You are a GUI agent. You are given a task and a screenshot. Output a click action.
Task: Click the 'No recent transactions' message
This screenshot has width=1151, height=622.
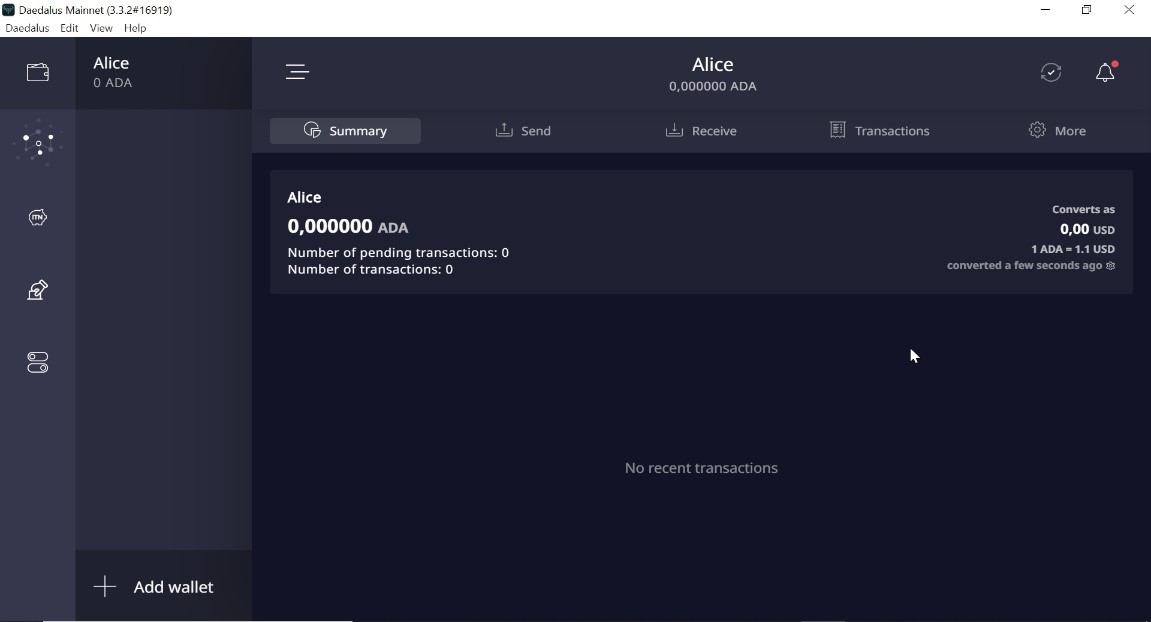(x=701, y=468)
